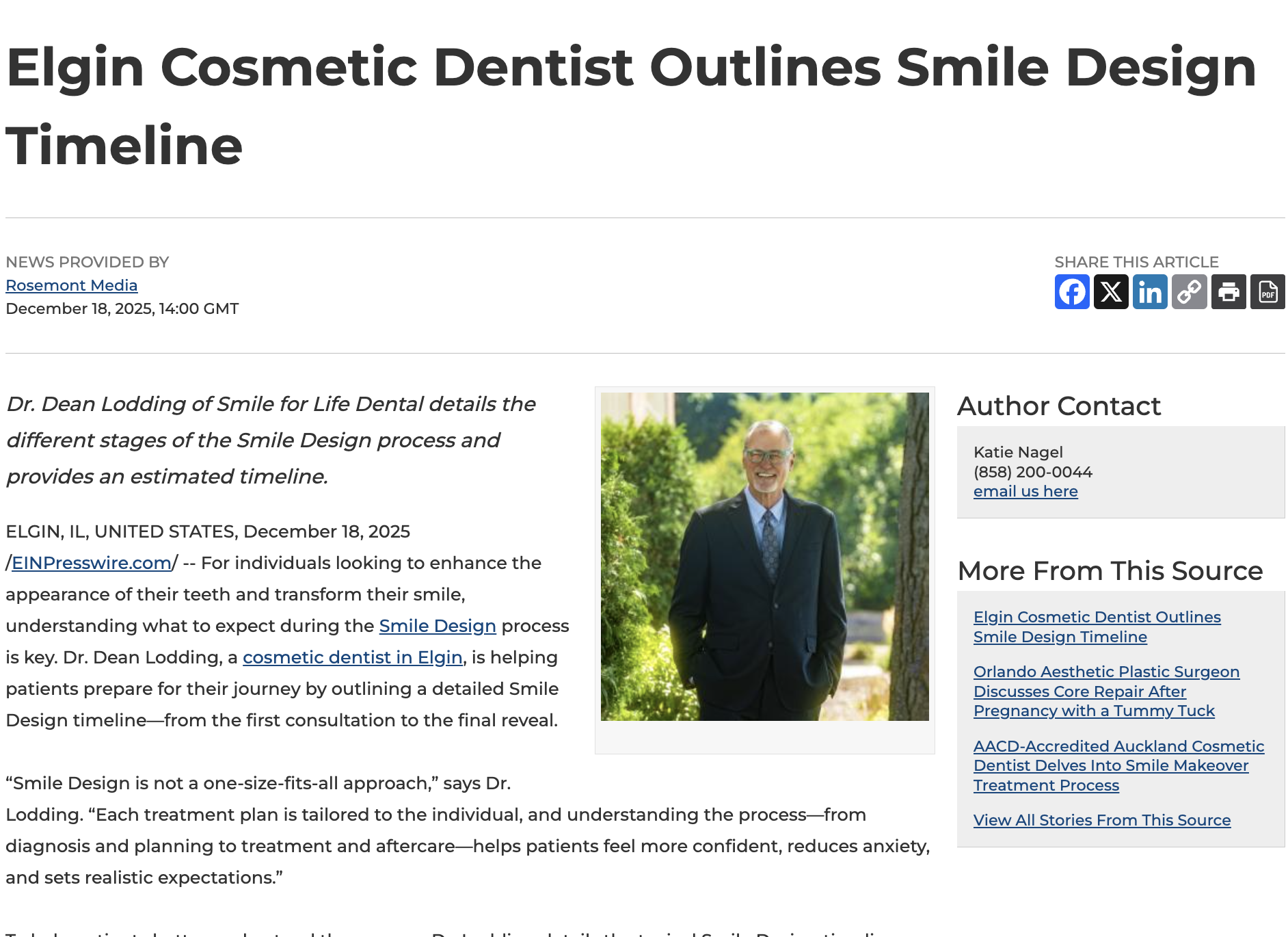1288x937 pixels.
Task: Open the cosmetic dentist in Elgin link
Action: tap(353, 657)
